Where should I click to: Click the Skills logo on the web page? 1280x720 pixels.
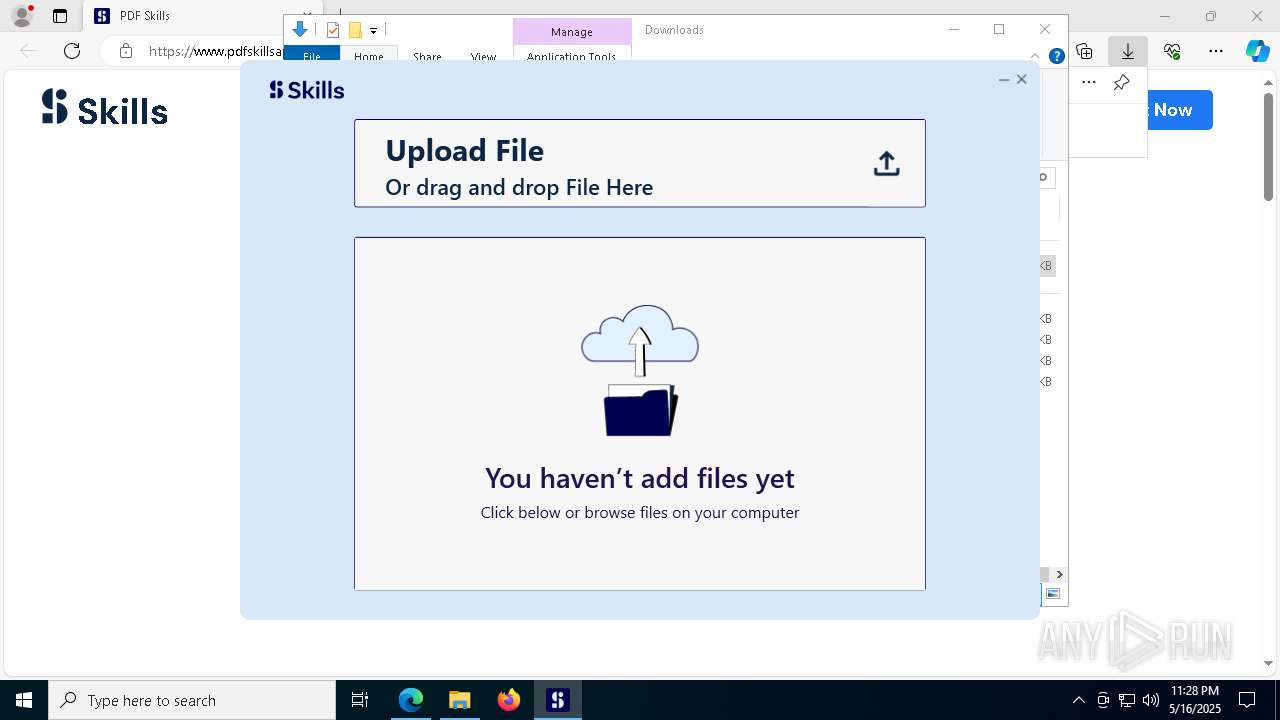(x=105, y=107)
